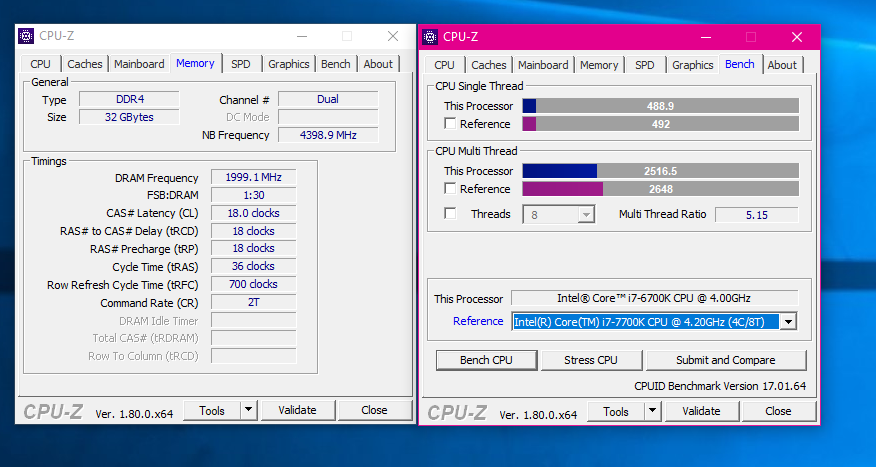Select the SPD tab in right window
The image size is (876, 467).
click(645, 65)
